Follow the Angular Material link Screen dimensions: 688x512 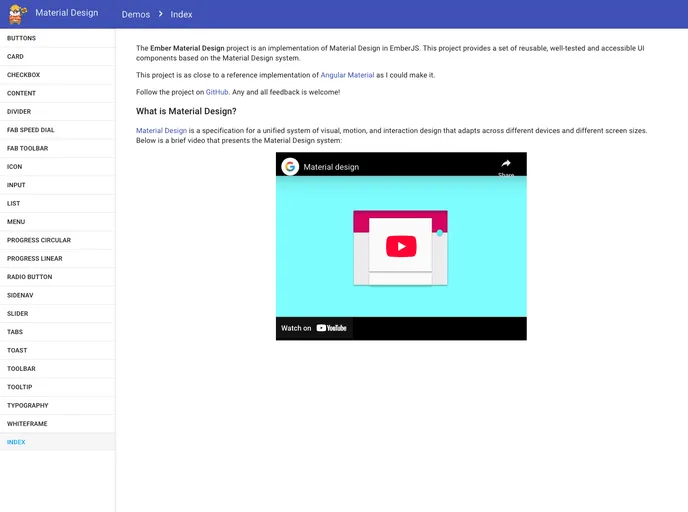347,75
